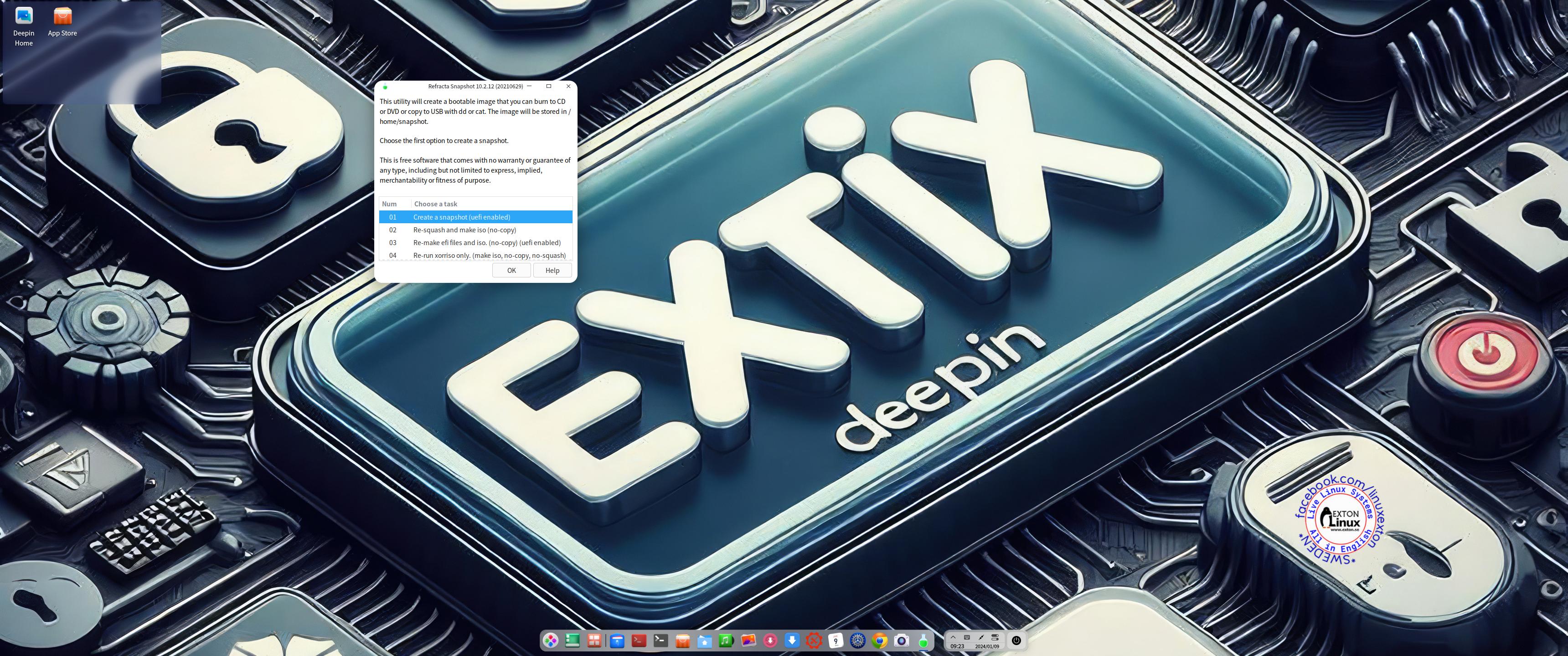Select task 03 Re-make efi files and iso
Image resolution: width=1568 pixels, height=656 pixels.
pos(475,242)
